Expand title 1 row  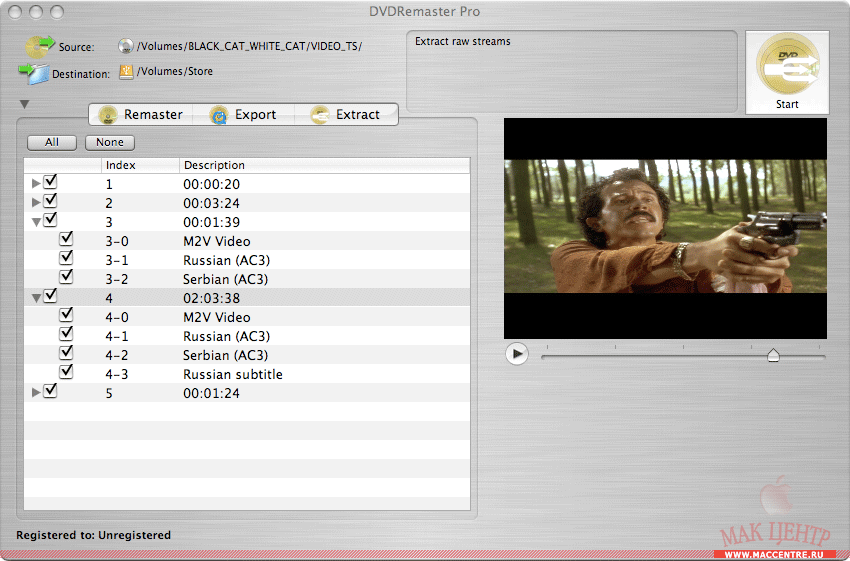click(36, 184)
